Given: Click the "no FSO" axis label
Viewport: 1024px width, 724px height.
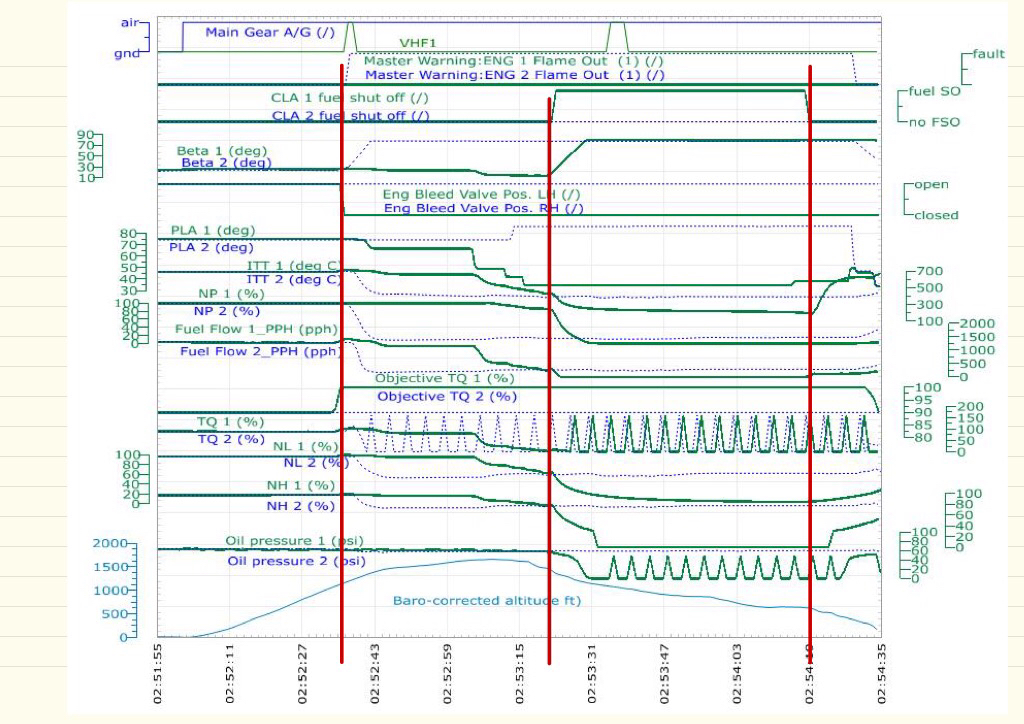Looking at the screenshot, I should click(934, 122).
